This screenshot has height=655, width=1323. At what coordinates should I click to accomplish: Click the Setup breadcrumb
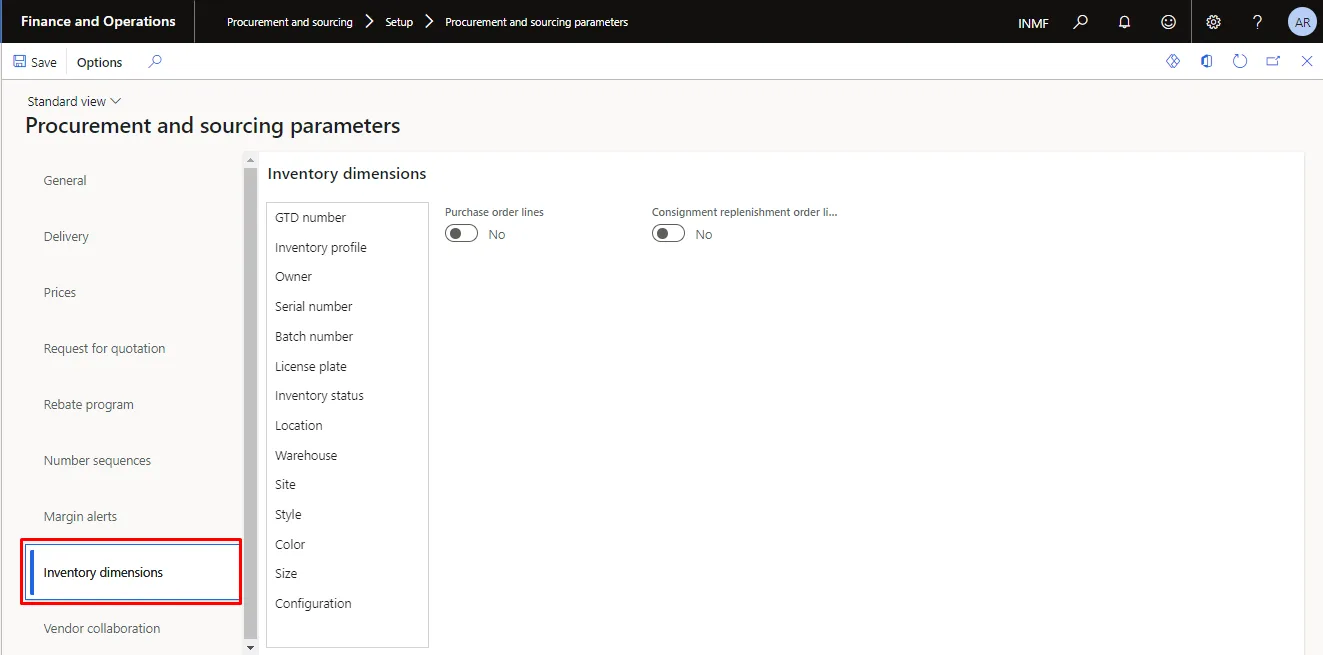click(x=399, y=22)
